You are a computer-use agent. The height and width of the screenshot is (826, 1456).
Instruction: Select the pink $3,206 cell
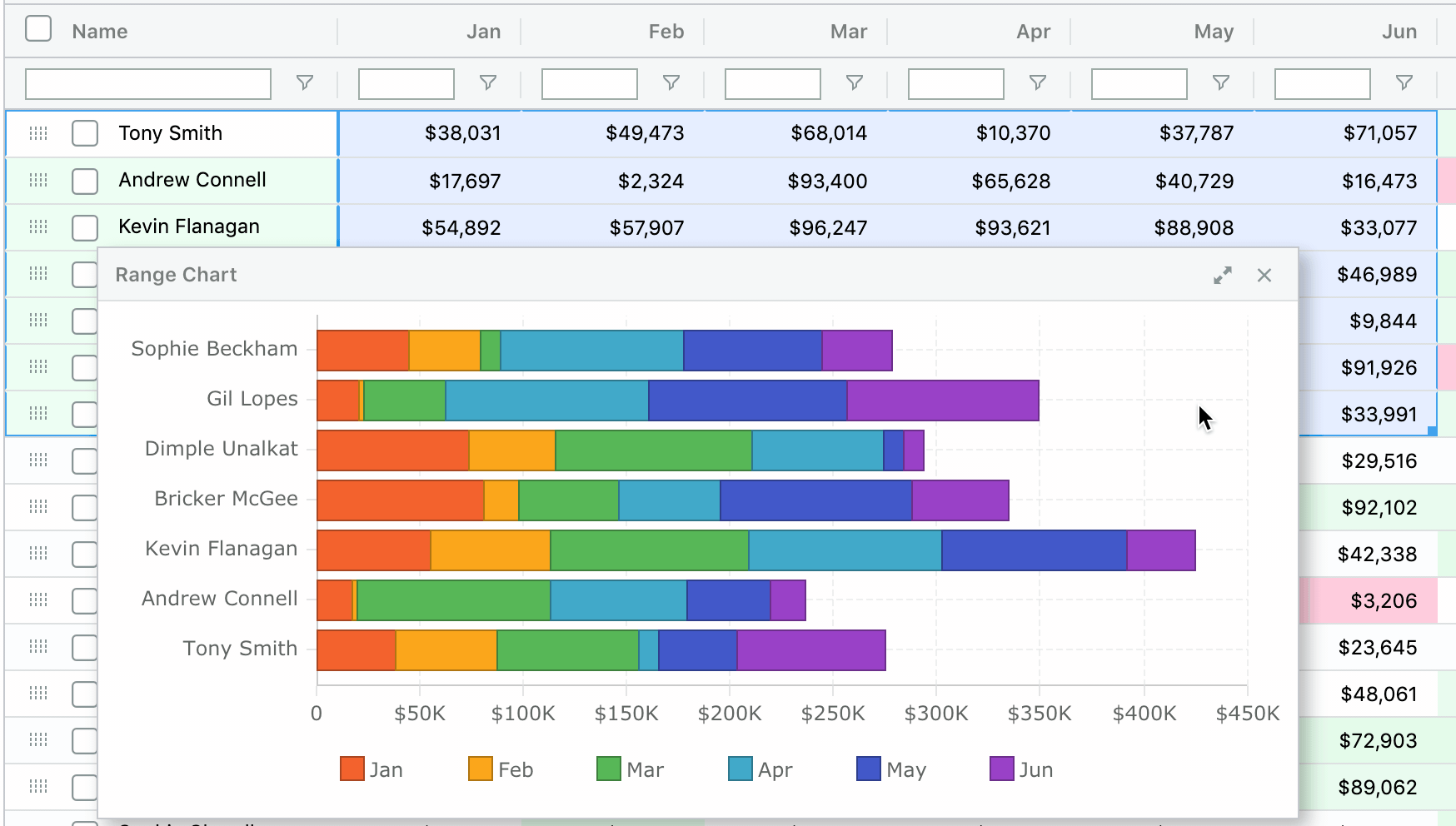click(1369, 600)
